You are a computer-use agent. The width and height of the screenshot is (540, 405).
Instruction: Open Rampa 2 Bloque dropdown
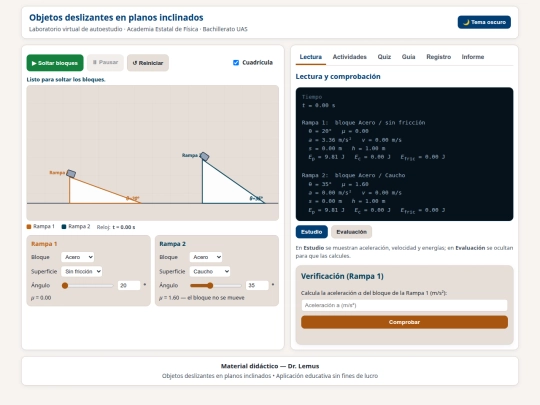point(206,257)
